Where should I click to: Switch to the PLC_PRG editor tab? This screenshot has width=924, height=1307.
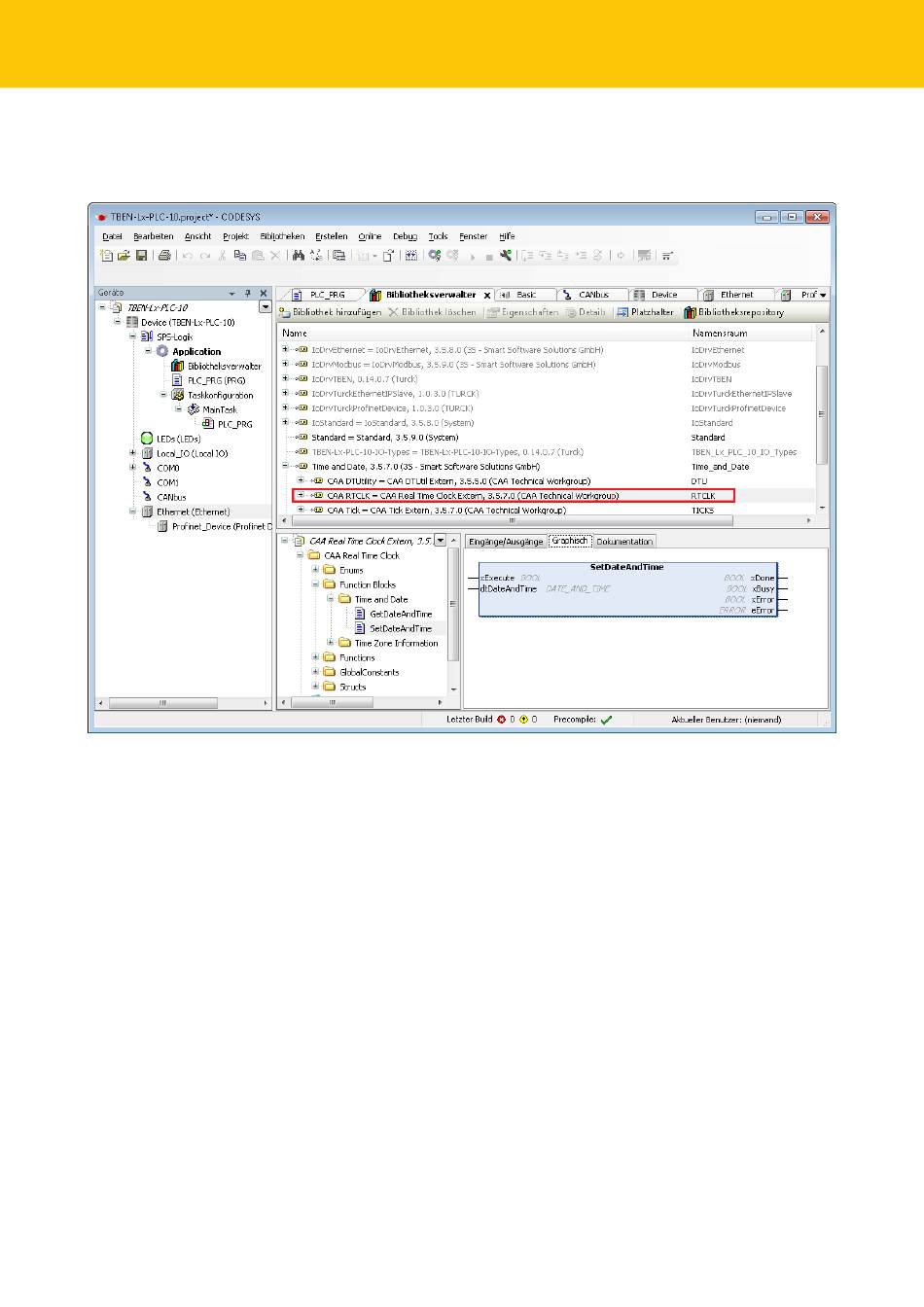pyautogui.click(x=321, y=295)
